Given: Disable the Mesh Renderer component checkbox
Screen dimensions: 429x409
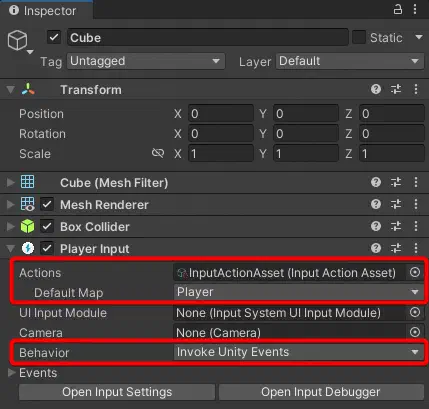Looking at the screenshot, I should coord(47,204).
